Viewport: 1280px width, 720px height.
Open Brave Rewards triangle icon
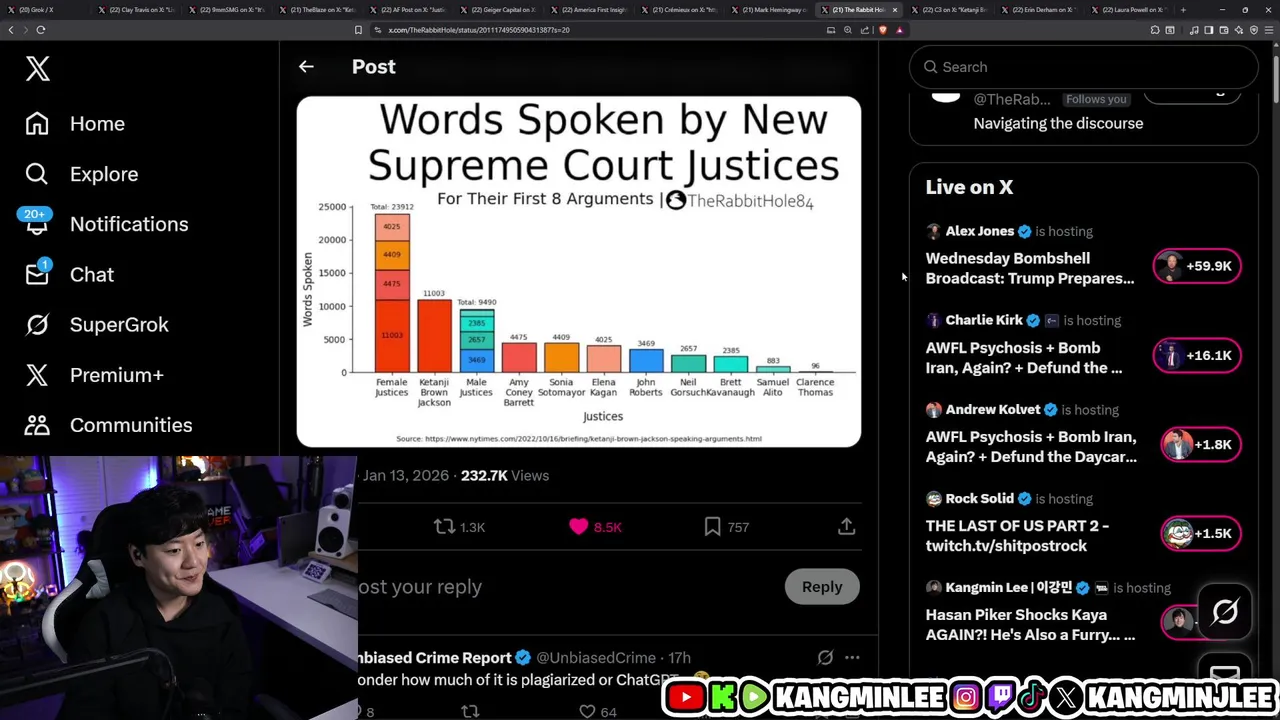click(899, 30)
